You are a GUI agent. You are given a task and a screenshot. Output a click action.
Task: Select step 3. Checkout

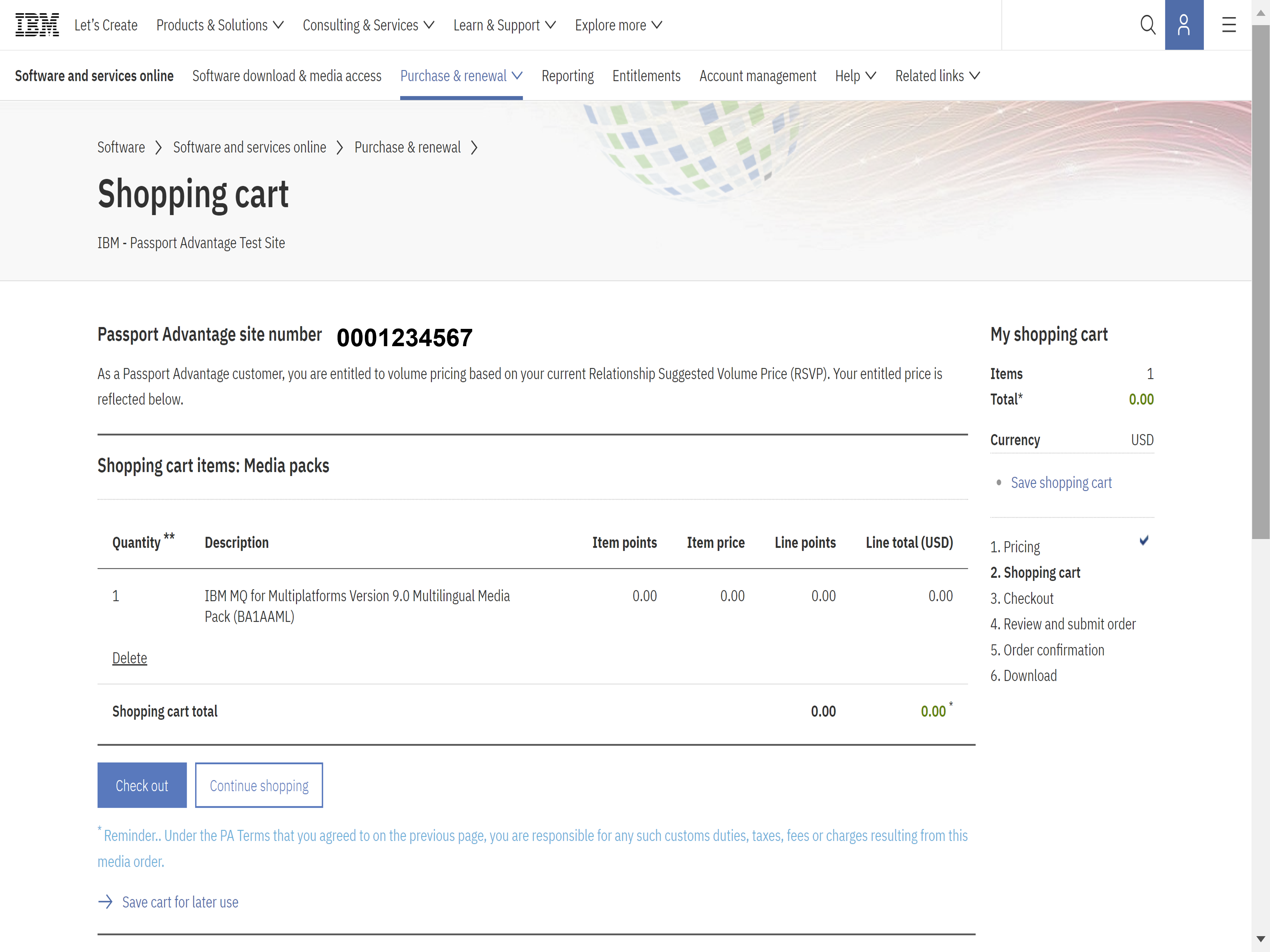1022,599
